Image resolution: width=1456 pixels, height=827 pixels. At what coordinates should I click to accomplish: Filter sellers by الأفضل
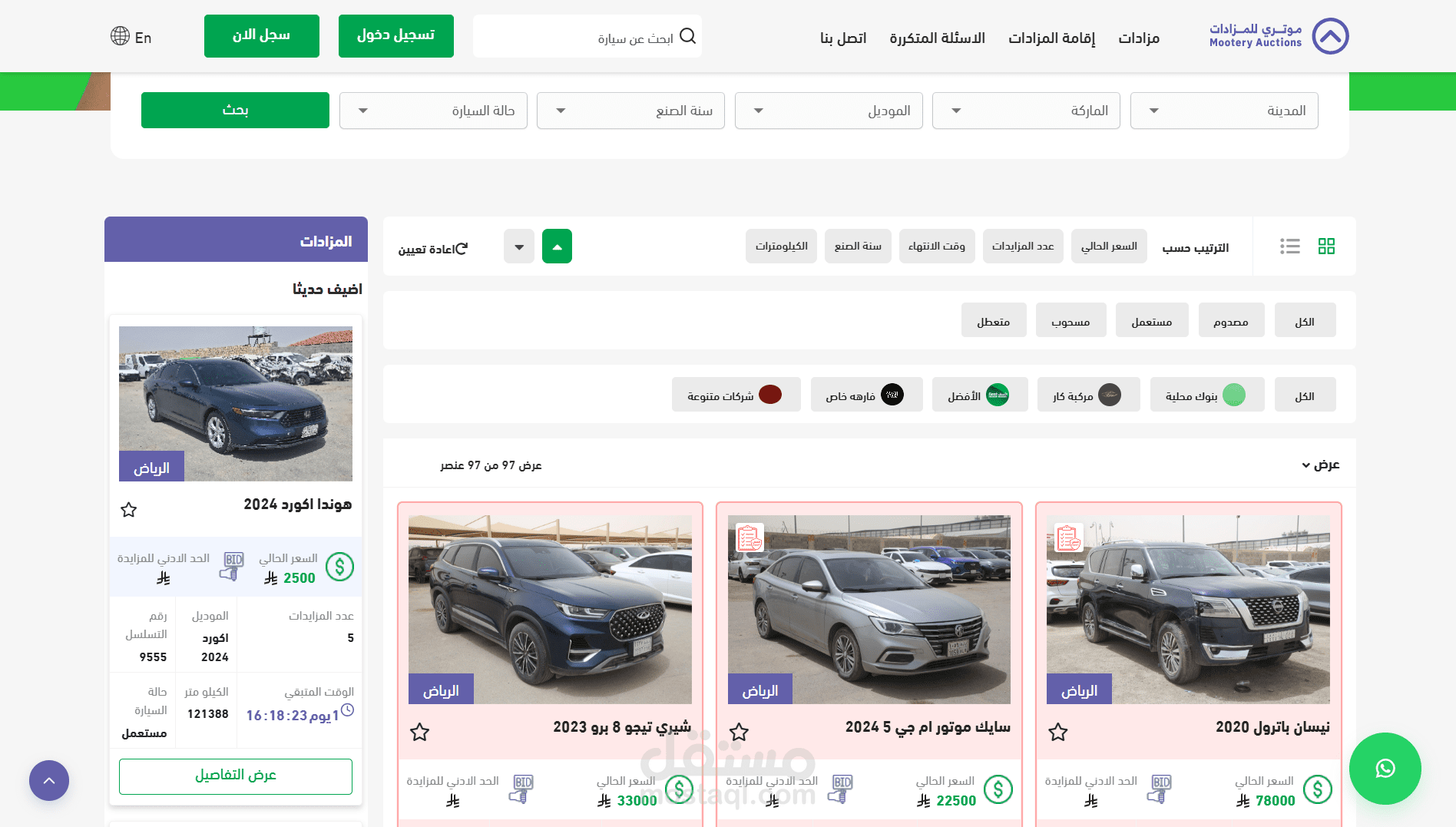pyautogui.click(x=980, y=395)
